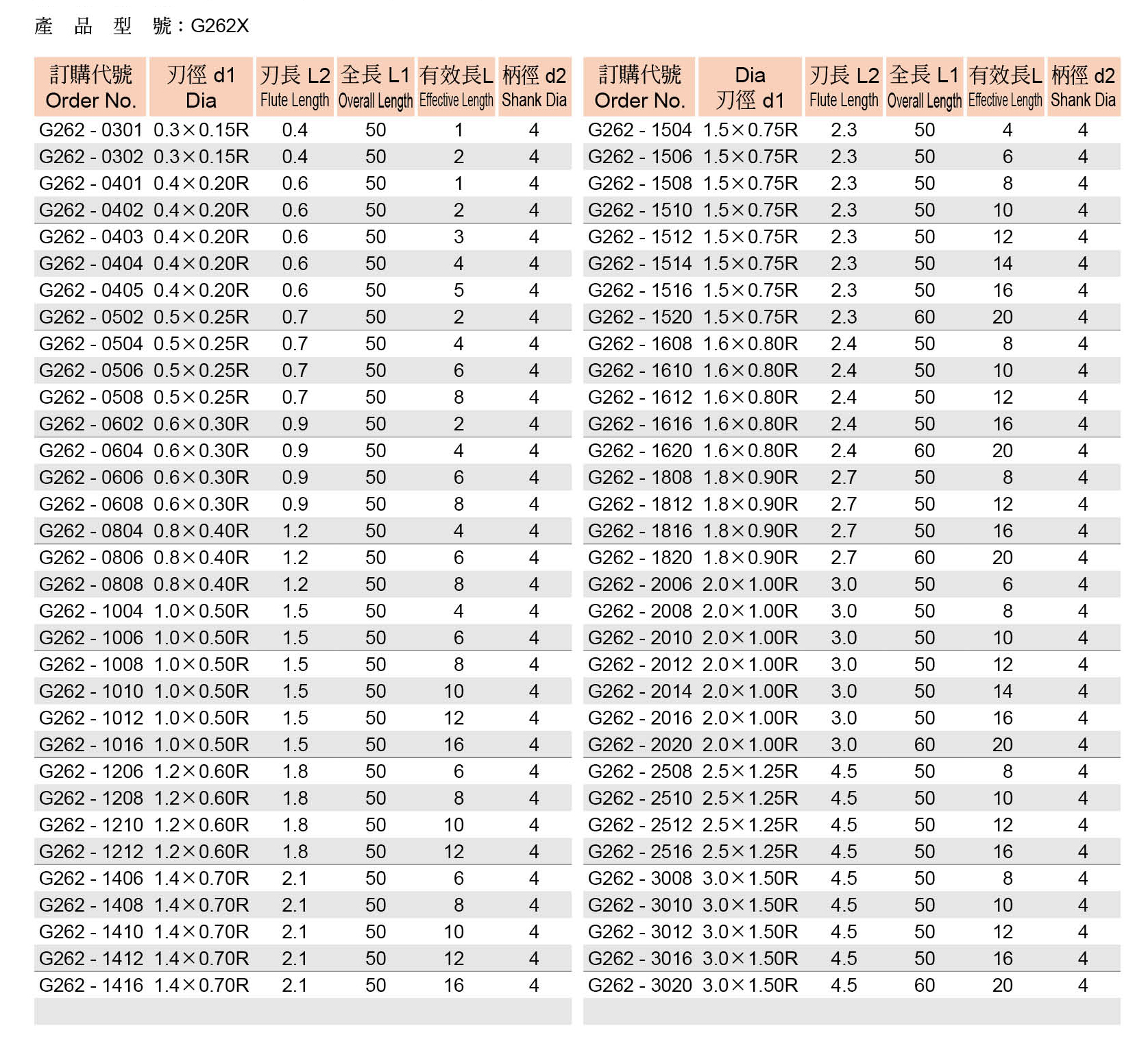
Task: Click the left table's Shank Dia header
Action: 535,87
